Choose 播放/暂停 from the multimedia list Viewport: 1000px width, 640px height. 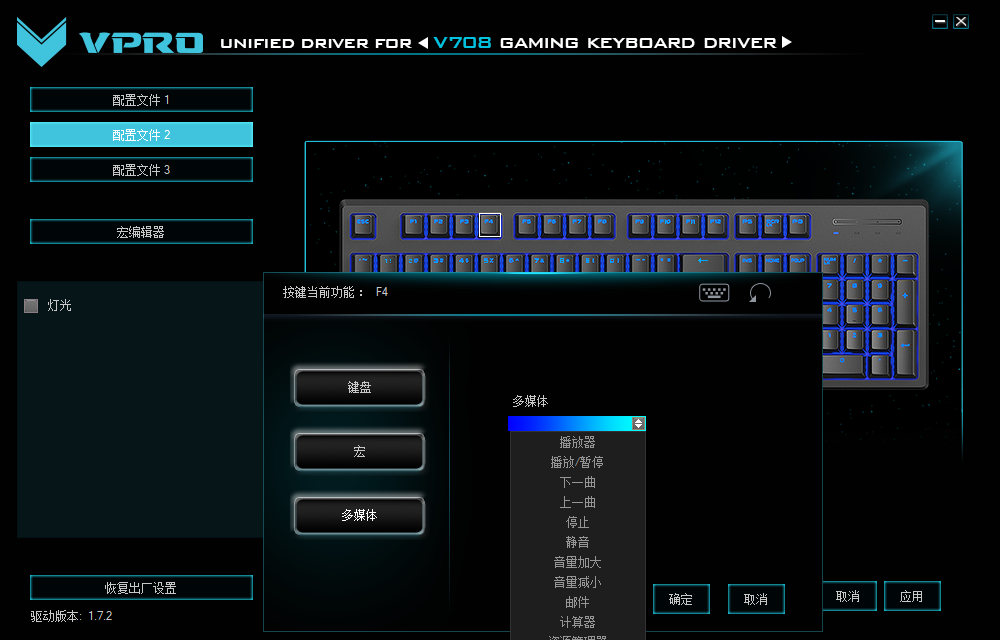coord(577,462)
